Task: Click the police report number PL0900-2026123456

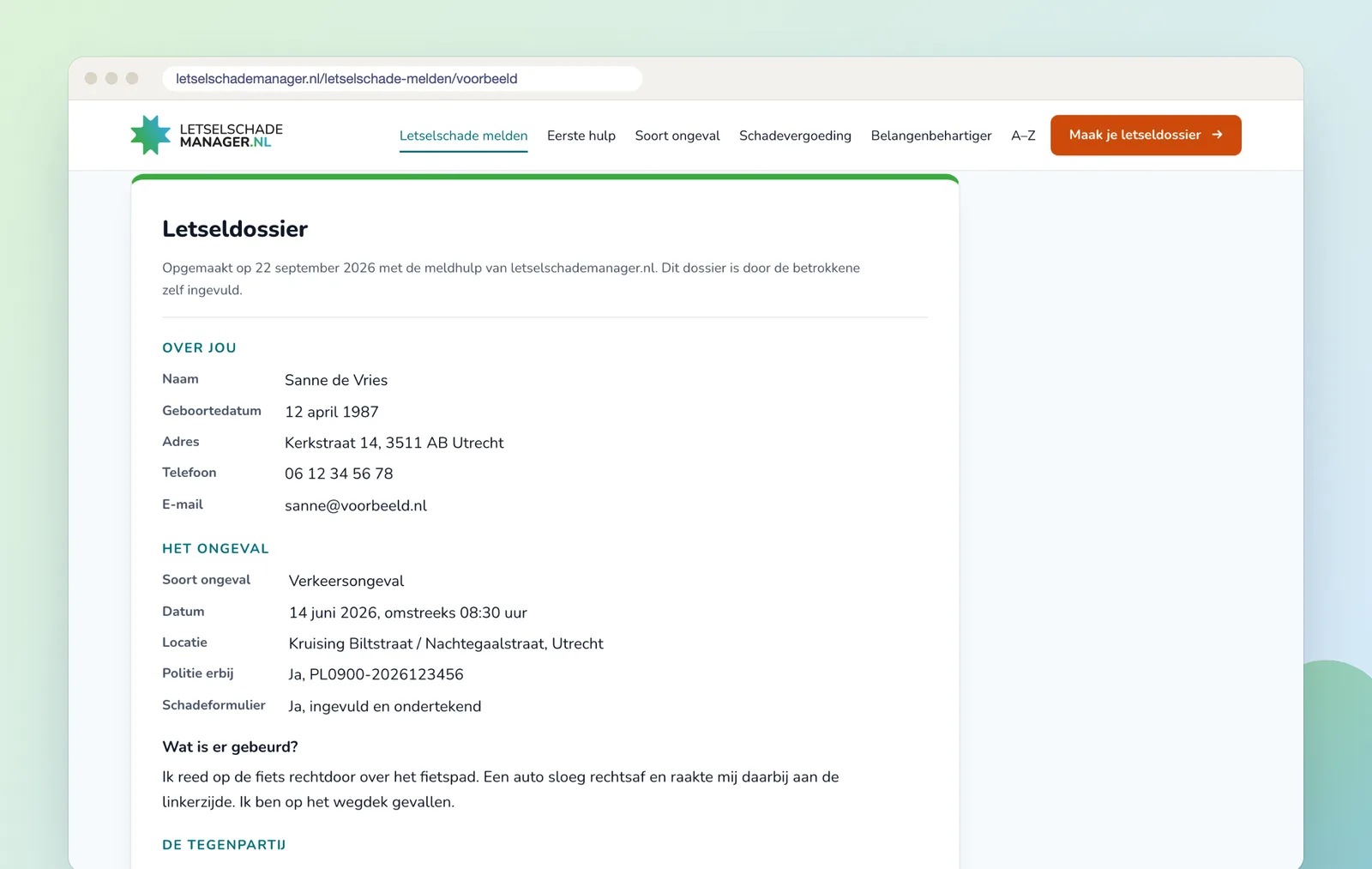Action: click(x=387, y=674)
